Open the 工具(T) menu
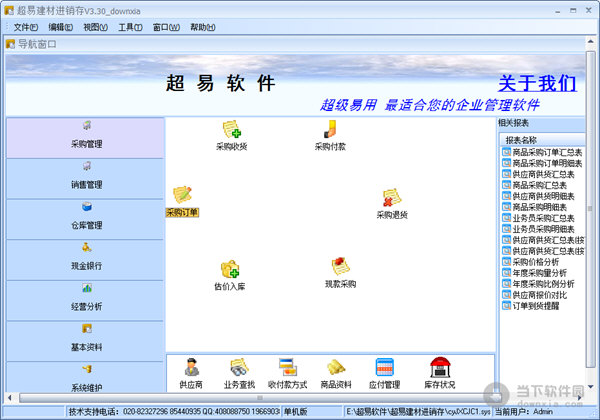Viewport: 600px width, 420px height. (130, 27)
